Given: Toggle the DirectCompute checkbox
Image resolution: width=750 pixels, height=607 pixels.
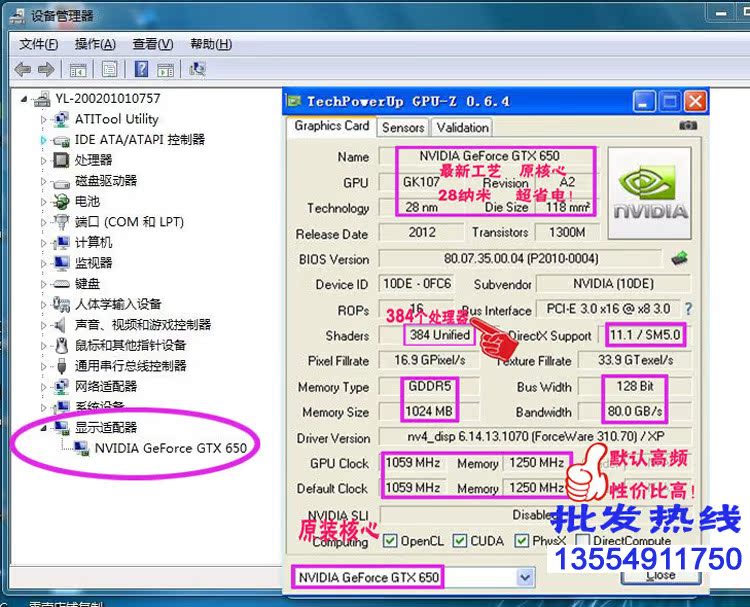Looking at the screenshot, I should 582,540.
